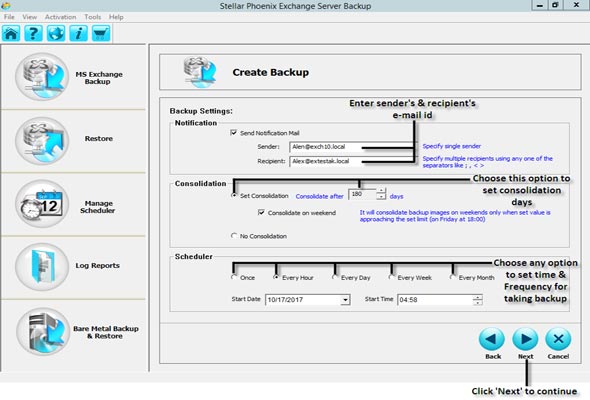
Task: Click the 'Consolidate after' label
Action: (x=319, y=196)
